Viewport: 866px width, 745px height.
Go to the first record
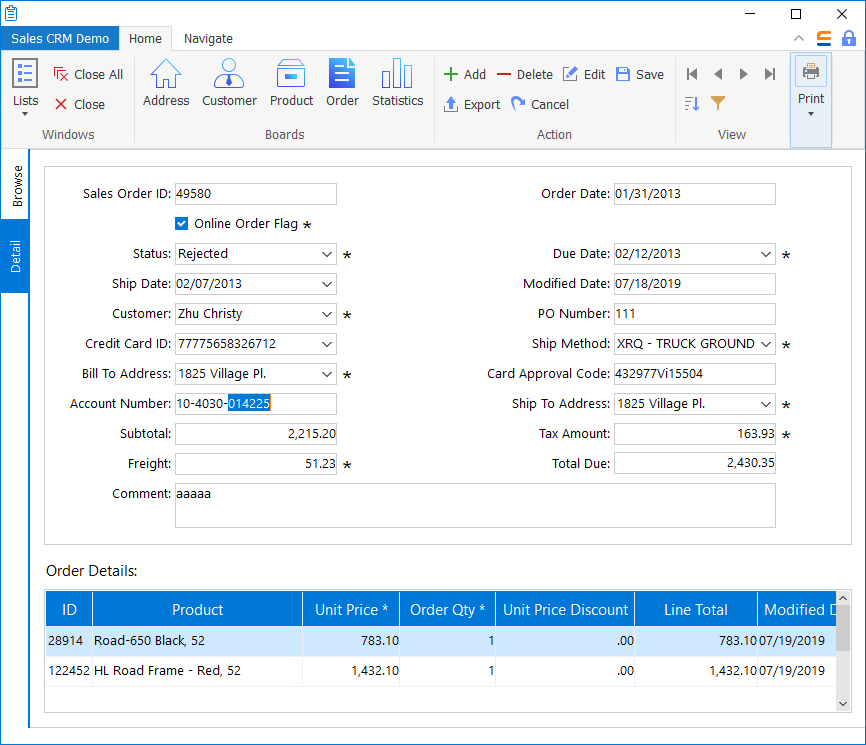(x=692, y=74)
